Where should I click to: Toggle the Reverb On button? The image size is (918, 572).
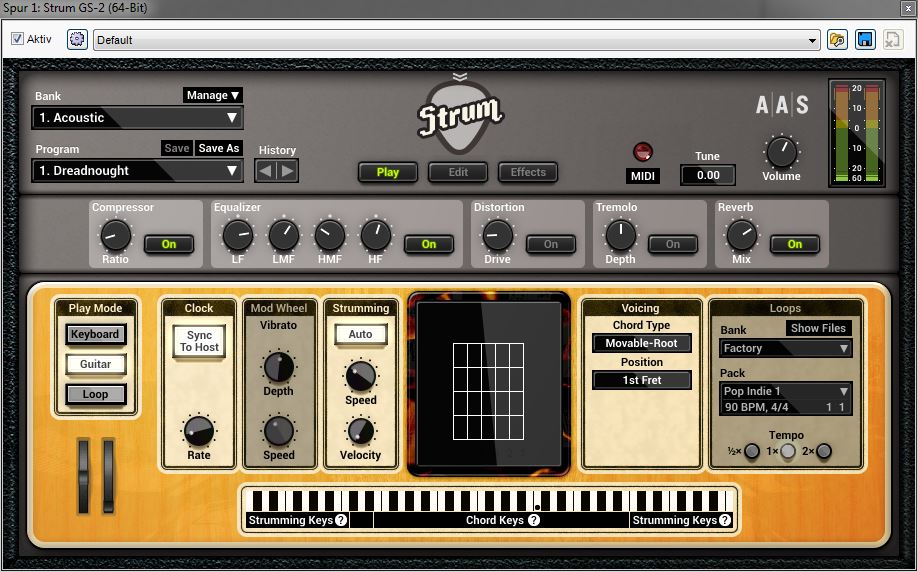(x=794, y=244)
